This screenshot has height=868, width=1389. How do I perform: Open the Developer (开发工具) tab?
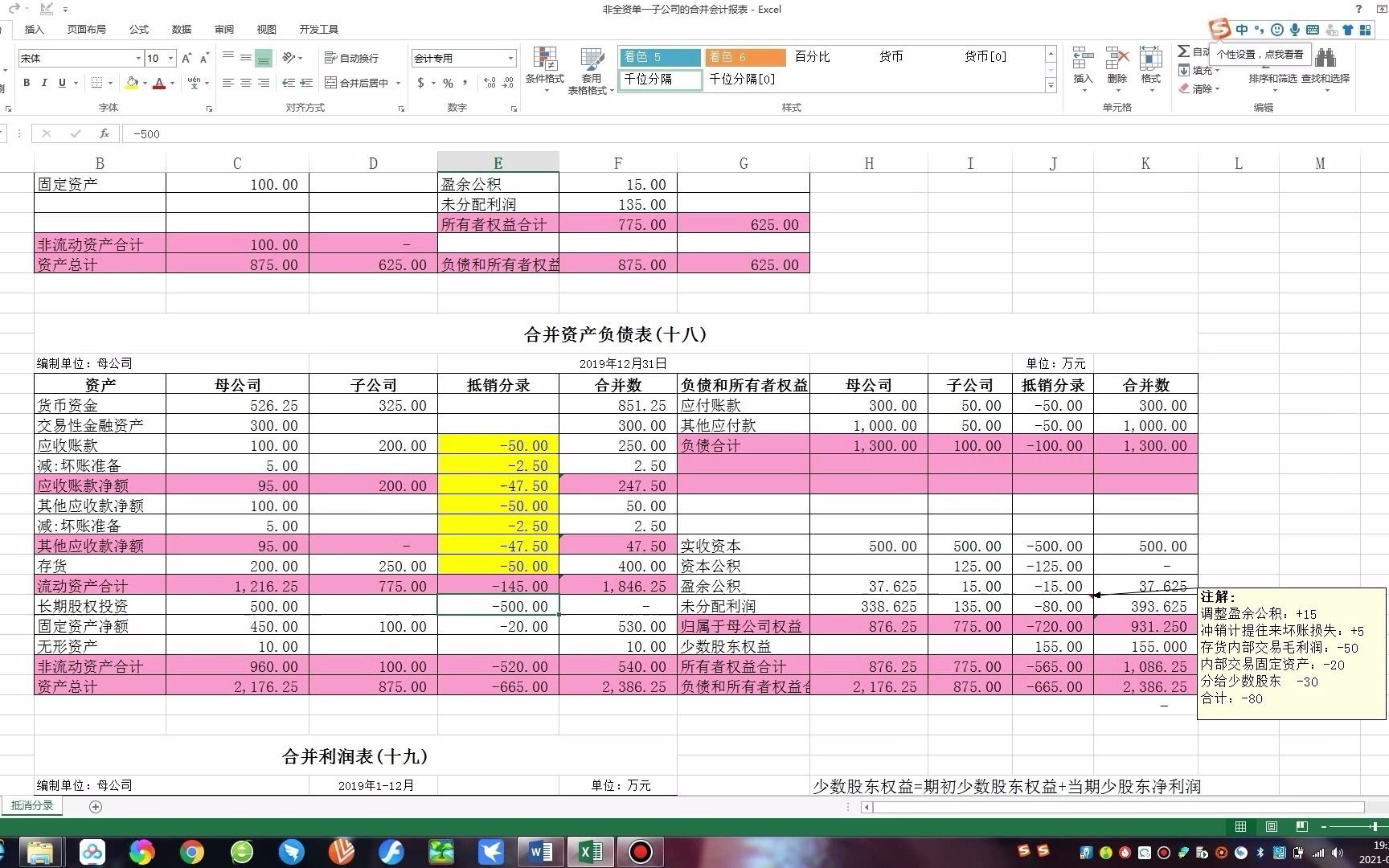point(319,29)
